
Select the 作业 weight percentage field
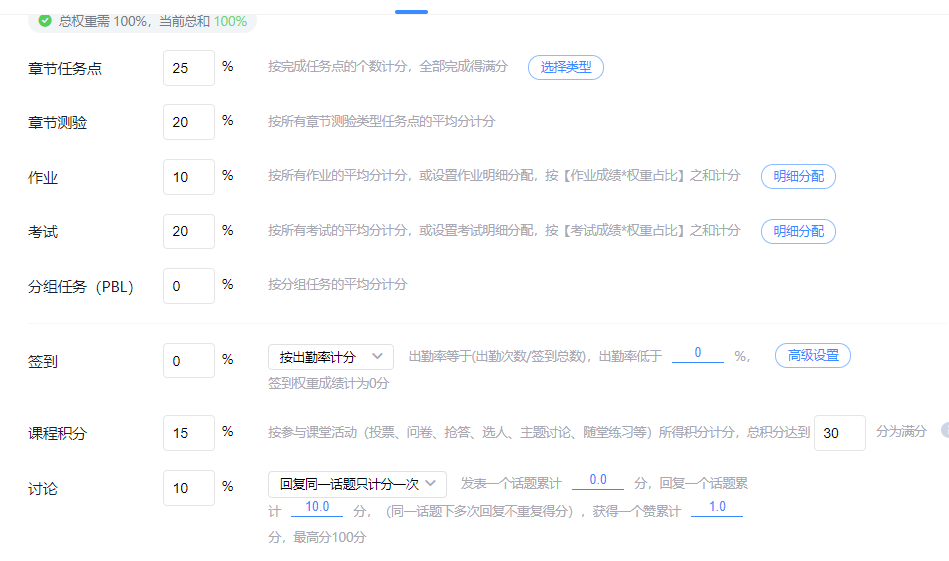pyautogui.click(x=188, y=177)
